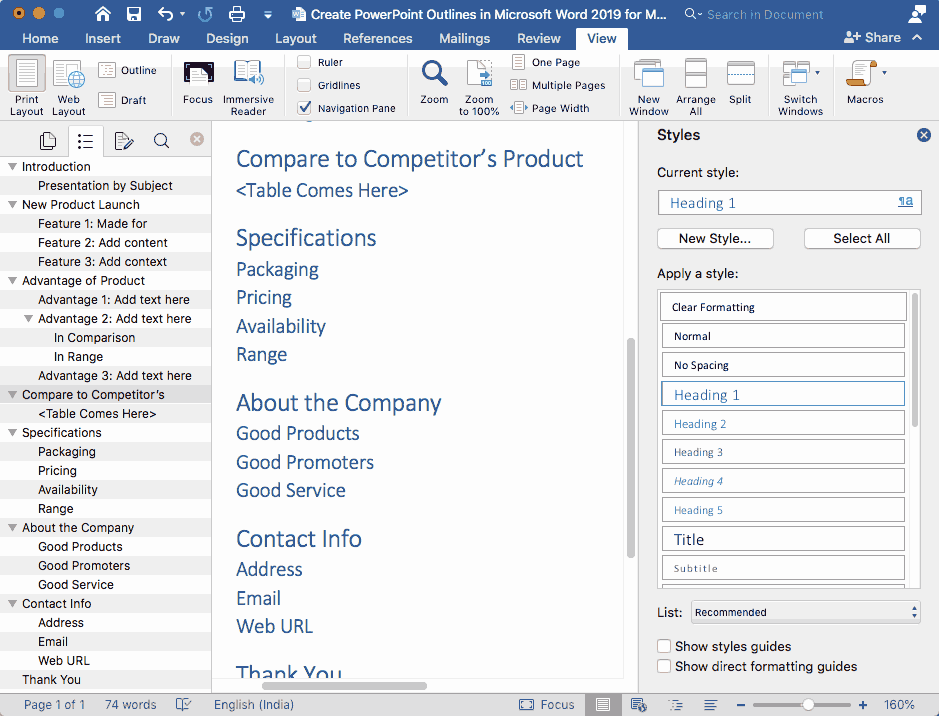Open search tab in navigation pane
The height and width of the screenshot is (716, 939).
pyautogui.click(x=161, y=141)
